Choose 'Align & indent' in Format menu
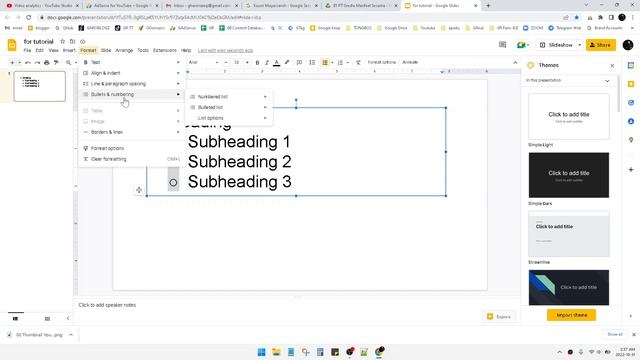The image size is (640, 360). click(131, 73)
